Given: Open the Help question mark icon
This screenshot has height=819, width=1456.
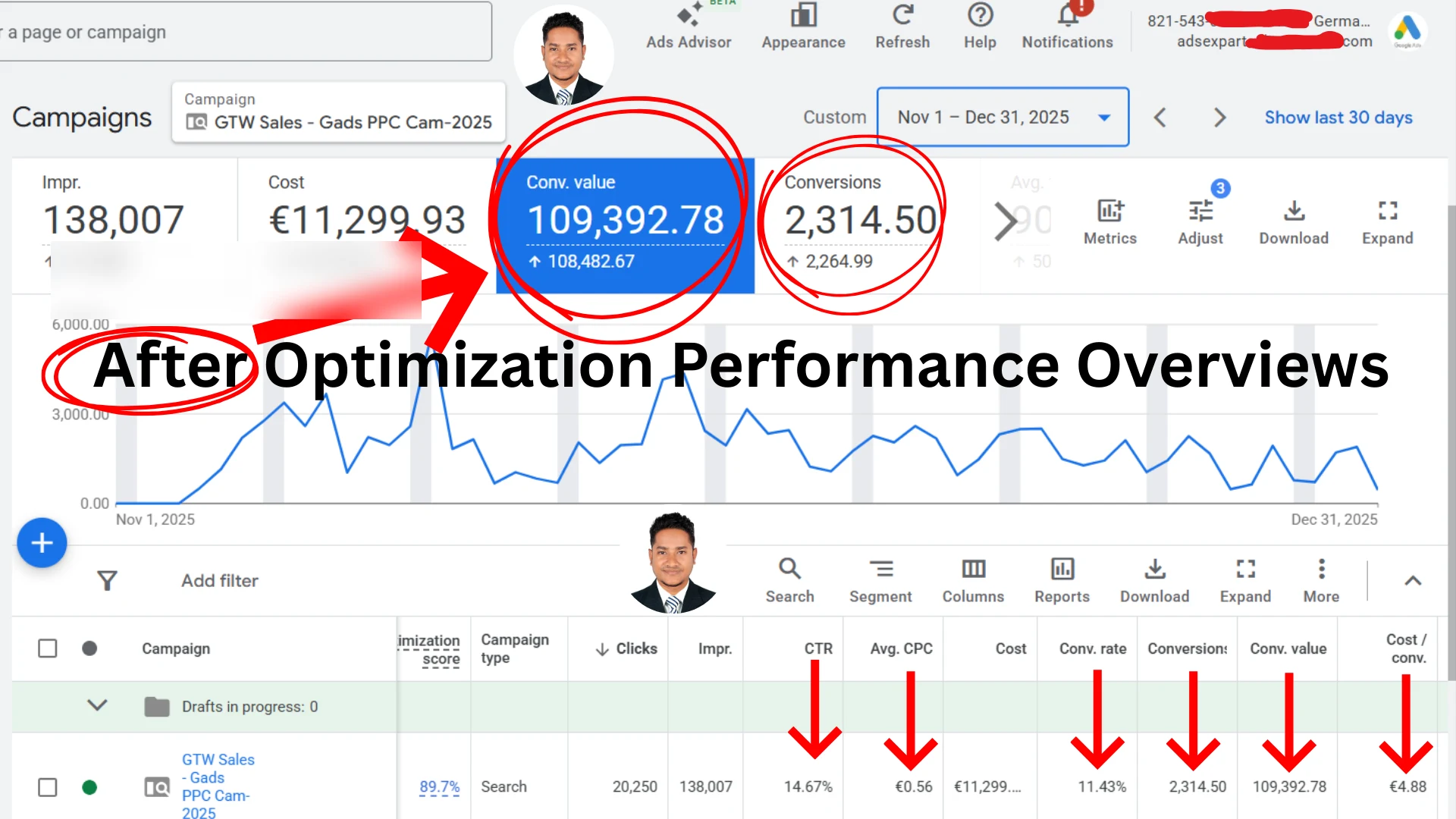Looking at the screenshot, I should pyautogui.click(x=980, y=15).
